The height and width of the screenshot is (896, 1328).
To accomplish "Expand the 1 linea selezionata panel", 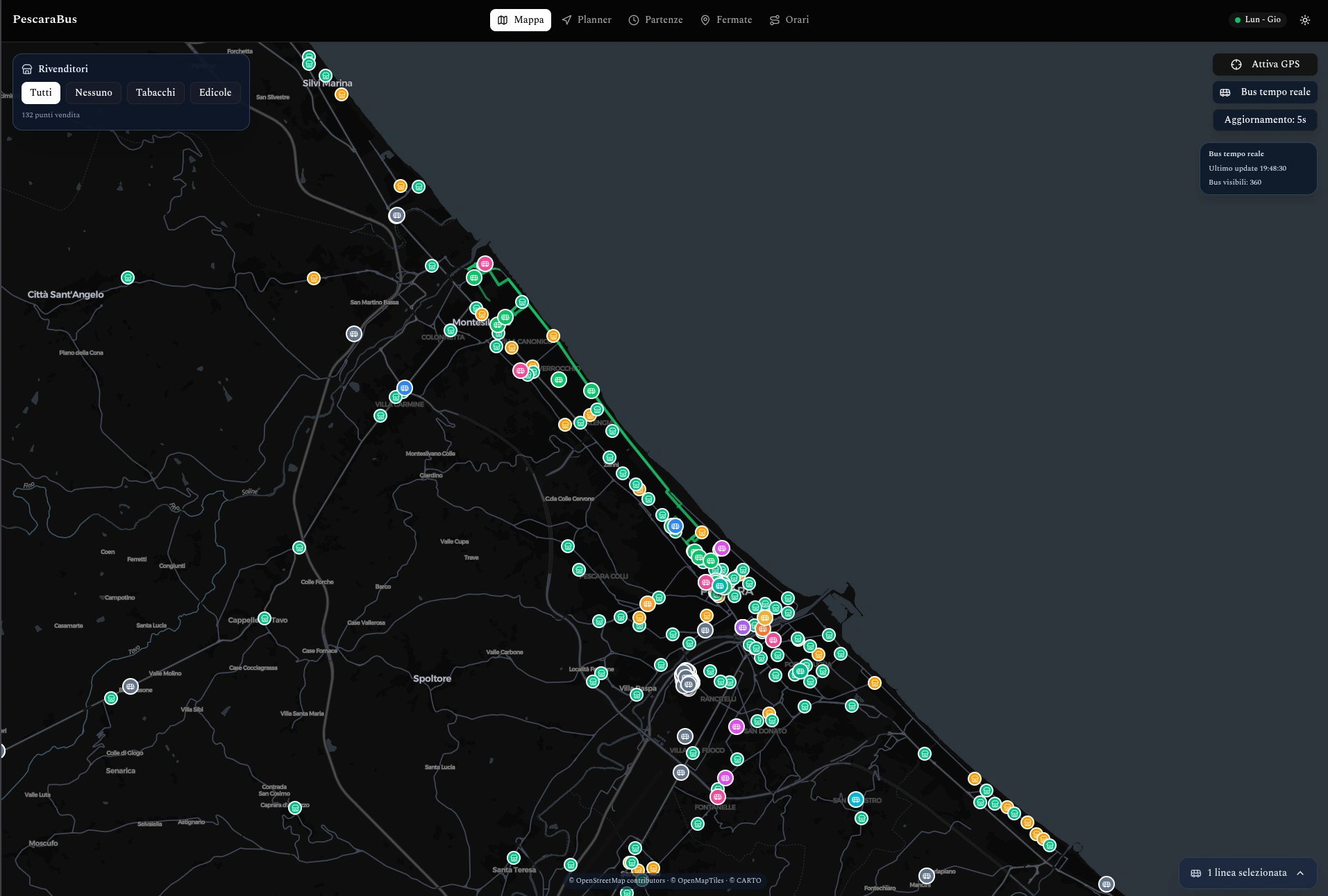I will coord(1247,873).
